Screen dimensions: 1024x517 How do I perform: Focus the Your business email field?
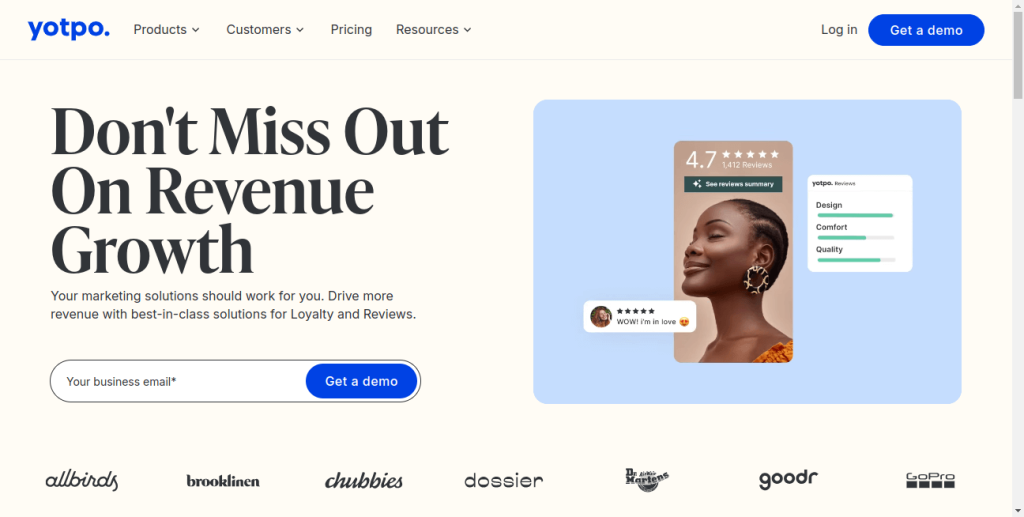coord(178,381)
